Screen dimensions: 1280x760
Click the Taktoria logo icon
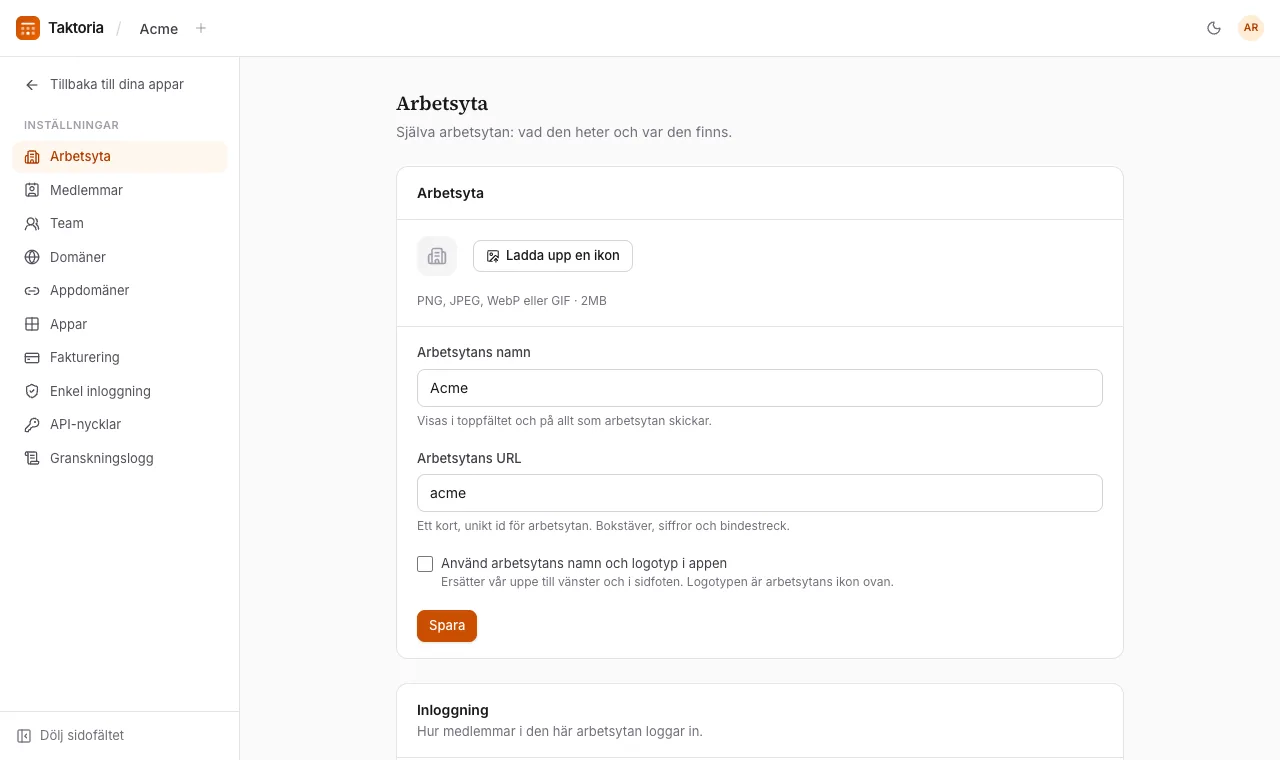click(x=28, y=28)
